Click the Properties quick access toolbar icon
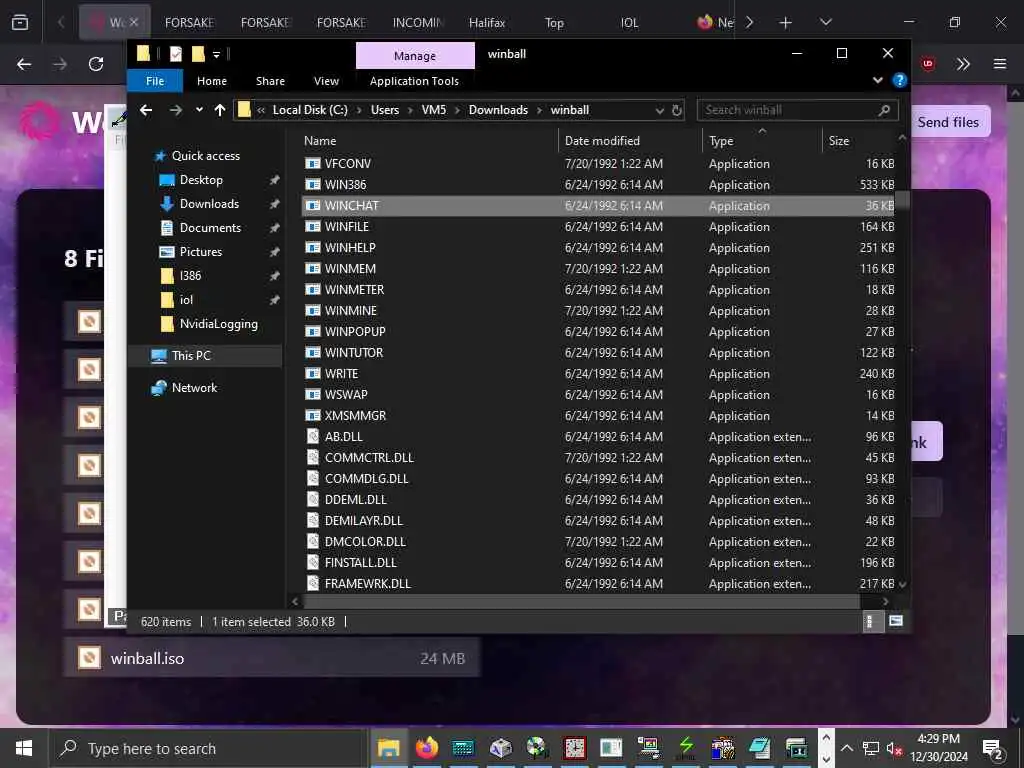The width and height of the screenshot is (1024, 768). tap(176, 54)
